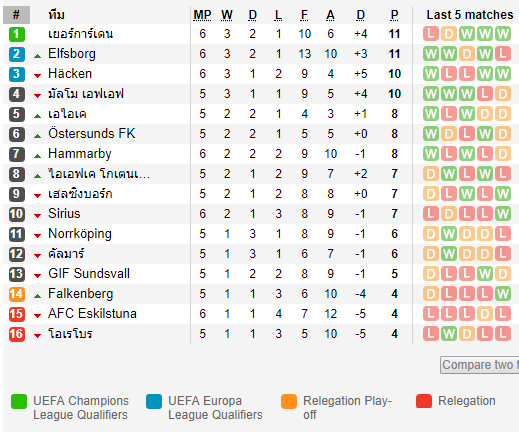Image resolution: width=519 pixels, height=432 pixels.
Task: Sort table by P points header
Action: [394, 15]
